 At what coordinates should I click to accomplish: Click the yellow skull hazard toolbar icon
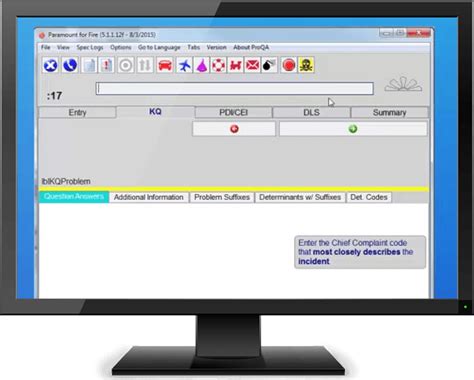pyautogui.click(x=306, y=65)
